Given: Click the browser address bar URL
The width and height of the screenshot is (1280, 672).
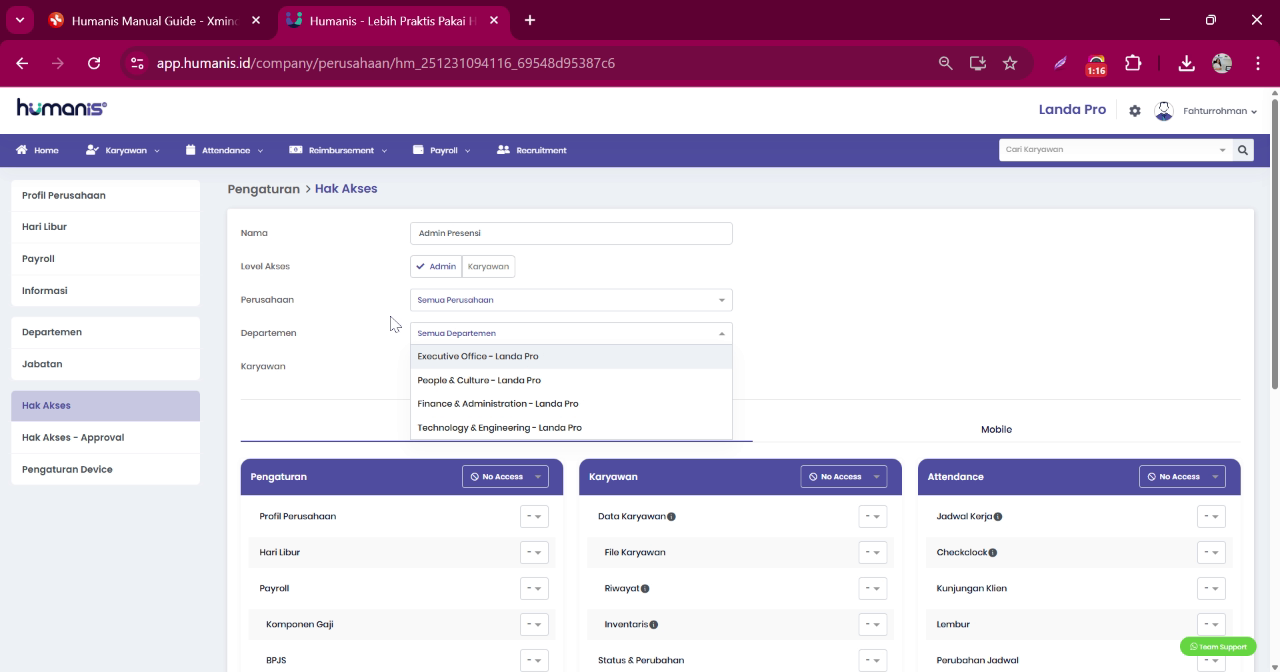Looking at the screenshot, I should [x=385, y=63].
